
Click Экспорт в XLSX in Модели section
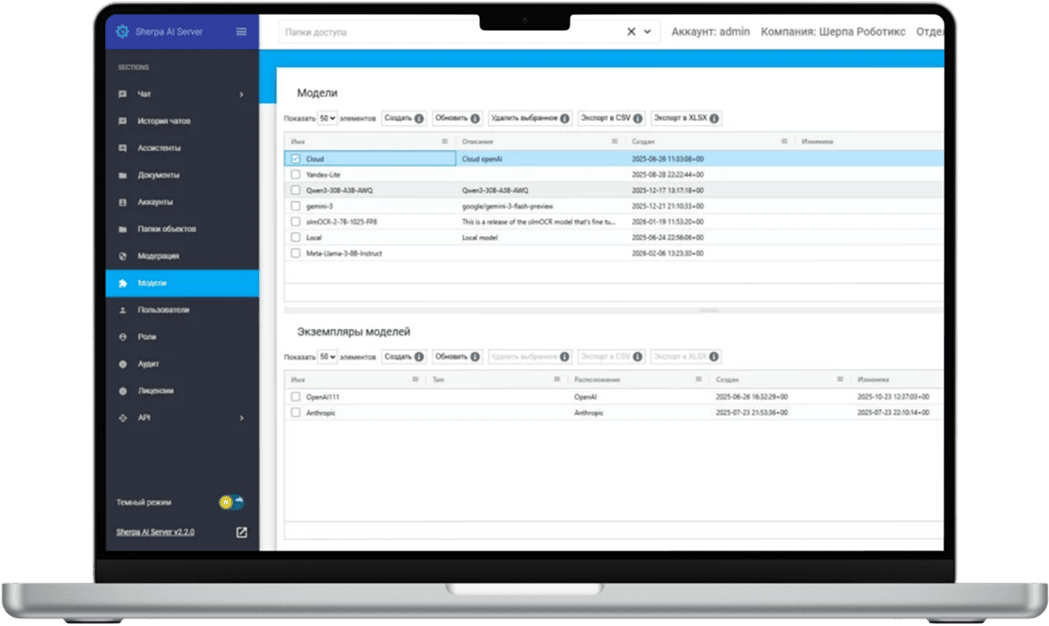click(686, 118)
